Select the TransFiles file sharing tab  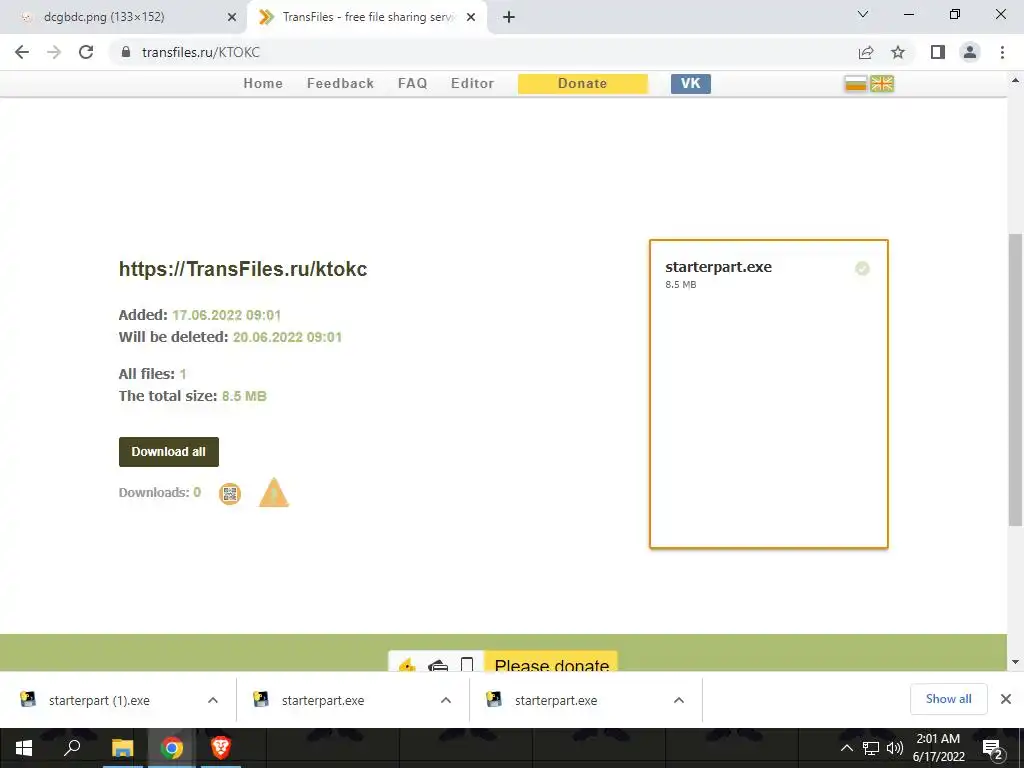[367, 17]
